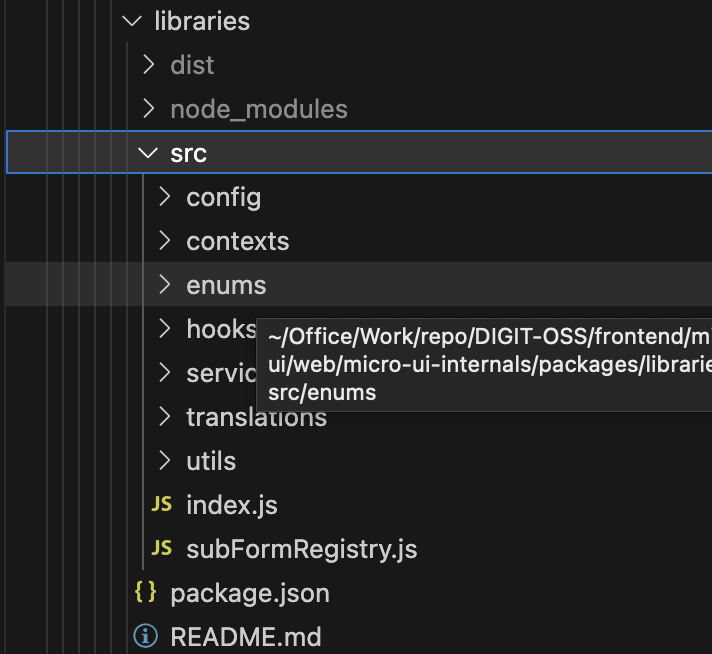Expand the contexts folder chevron
712x654 pixels.
click(x=164, y=241)
